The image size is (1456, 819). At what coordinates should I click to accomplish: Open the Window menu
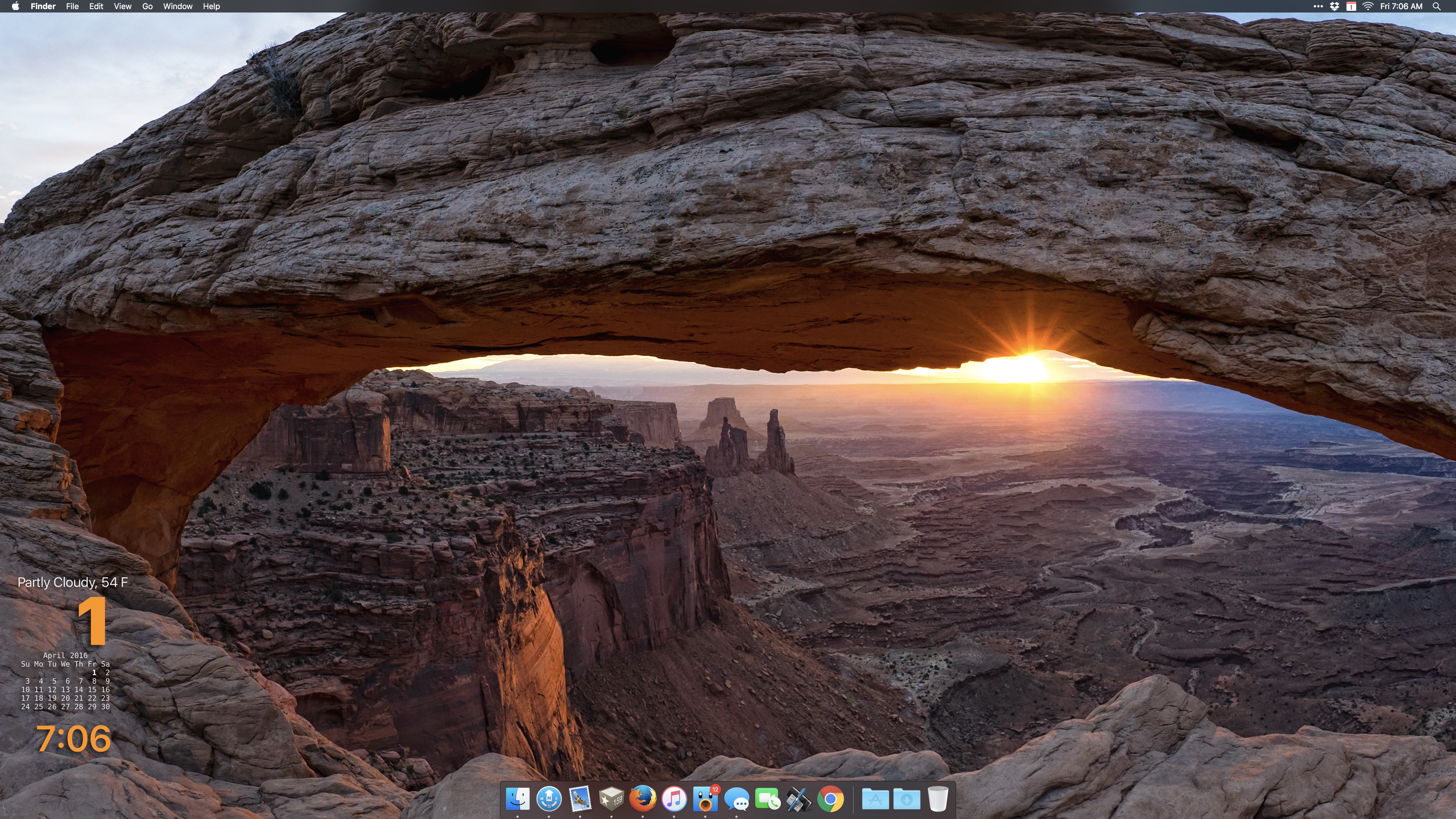177,6
